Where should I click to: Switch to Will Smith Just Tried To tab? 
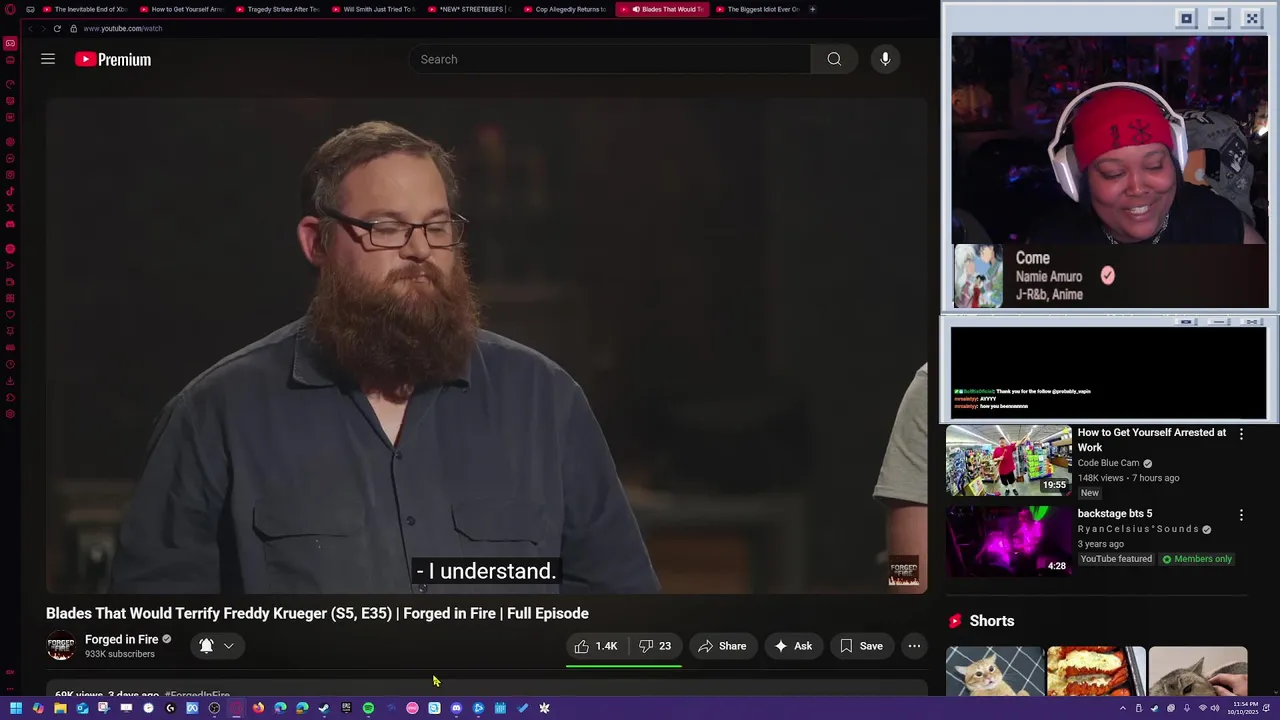373,9
